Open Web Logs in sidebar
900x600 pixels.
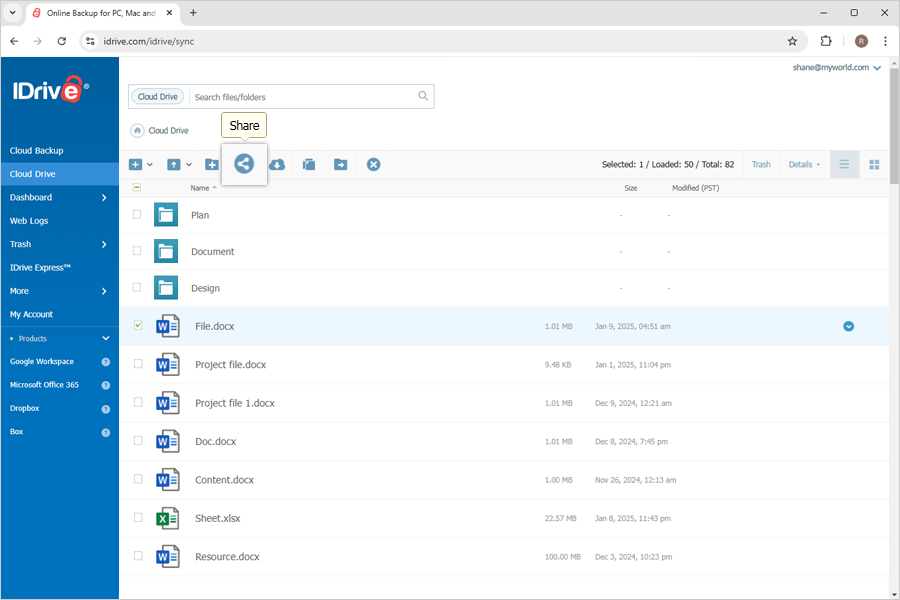(x=29, y=221)
